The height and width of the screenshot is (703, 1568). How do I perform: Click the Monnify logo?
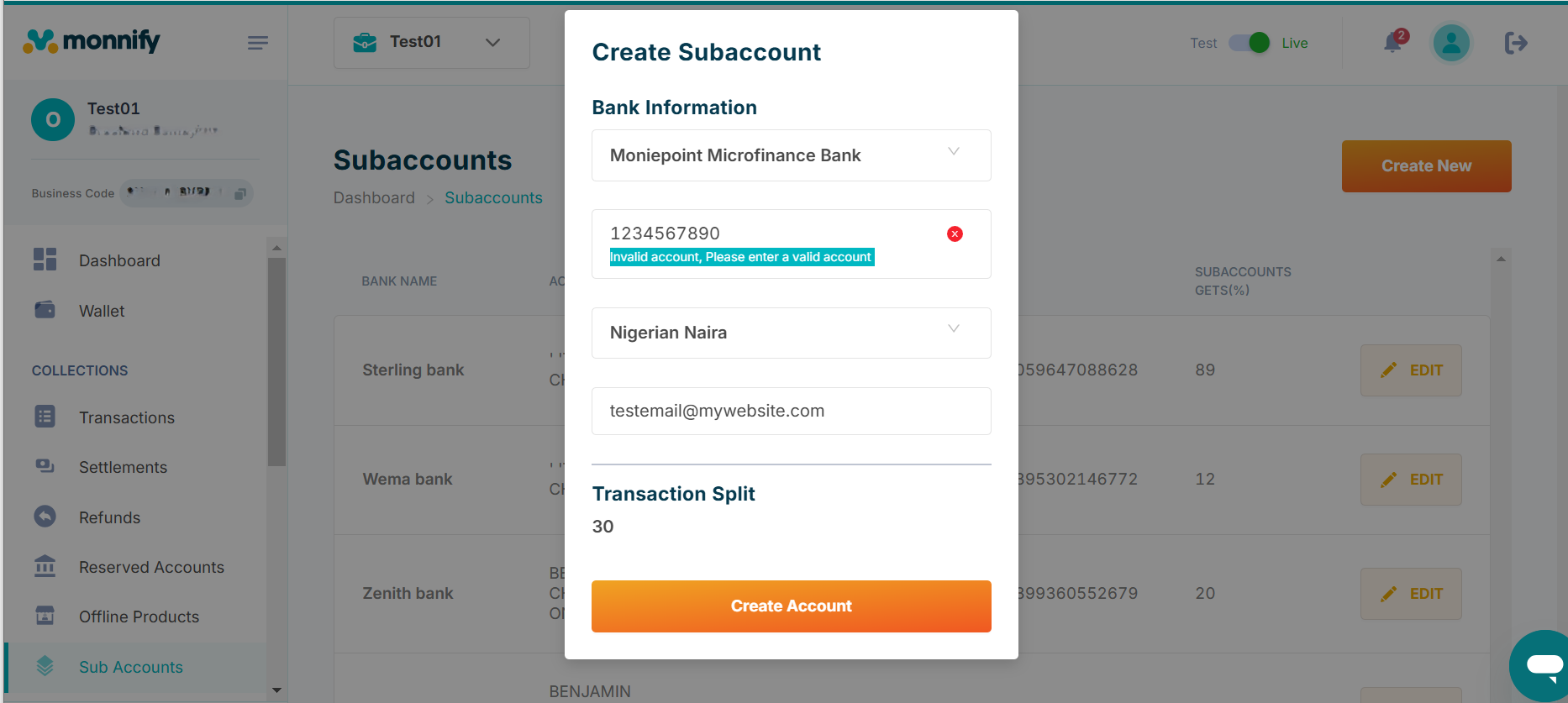92,40
